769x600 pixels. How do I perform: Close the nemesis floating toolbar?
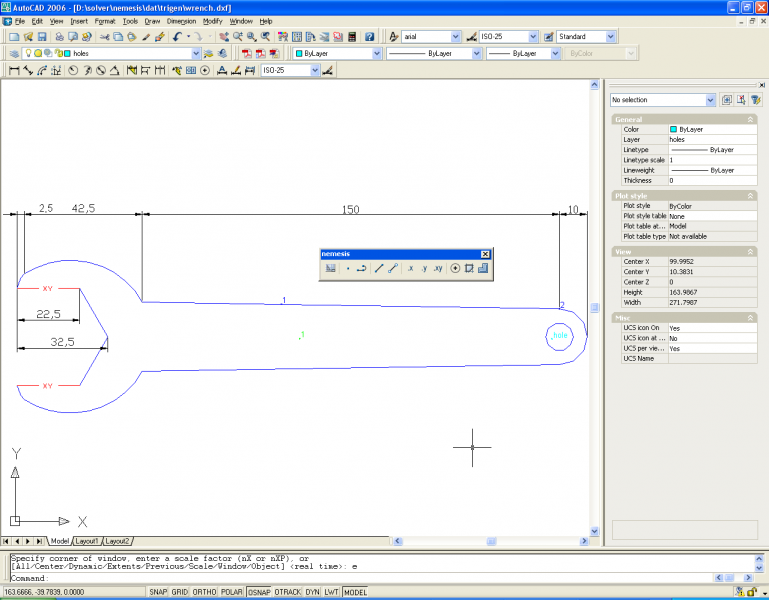click(485, 254)
